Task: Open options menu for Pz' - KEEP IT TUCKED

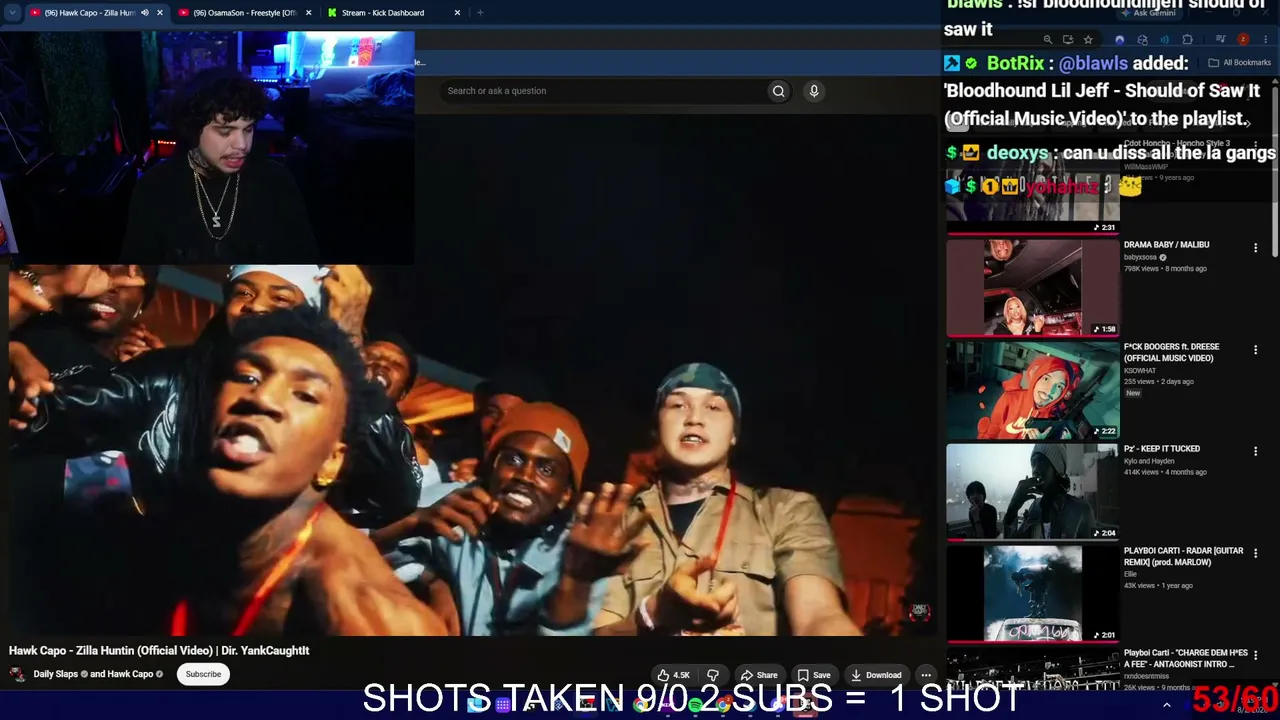Action: click(1256, 452)
